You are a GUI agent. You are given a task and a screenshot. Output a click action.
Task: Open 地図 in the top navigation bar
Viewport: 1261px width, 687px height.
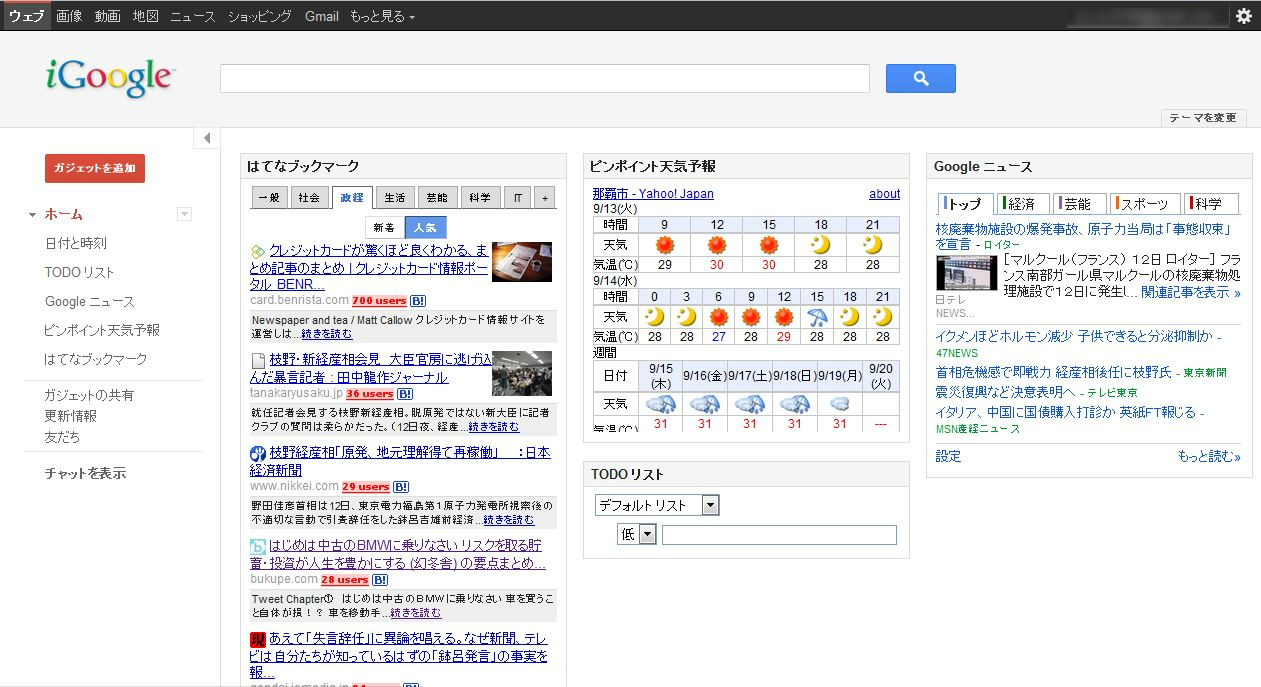point(146,16)
